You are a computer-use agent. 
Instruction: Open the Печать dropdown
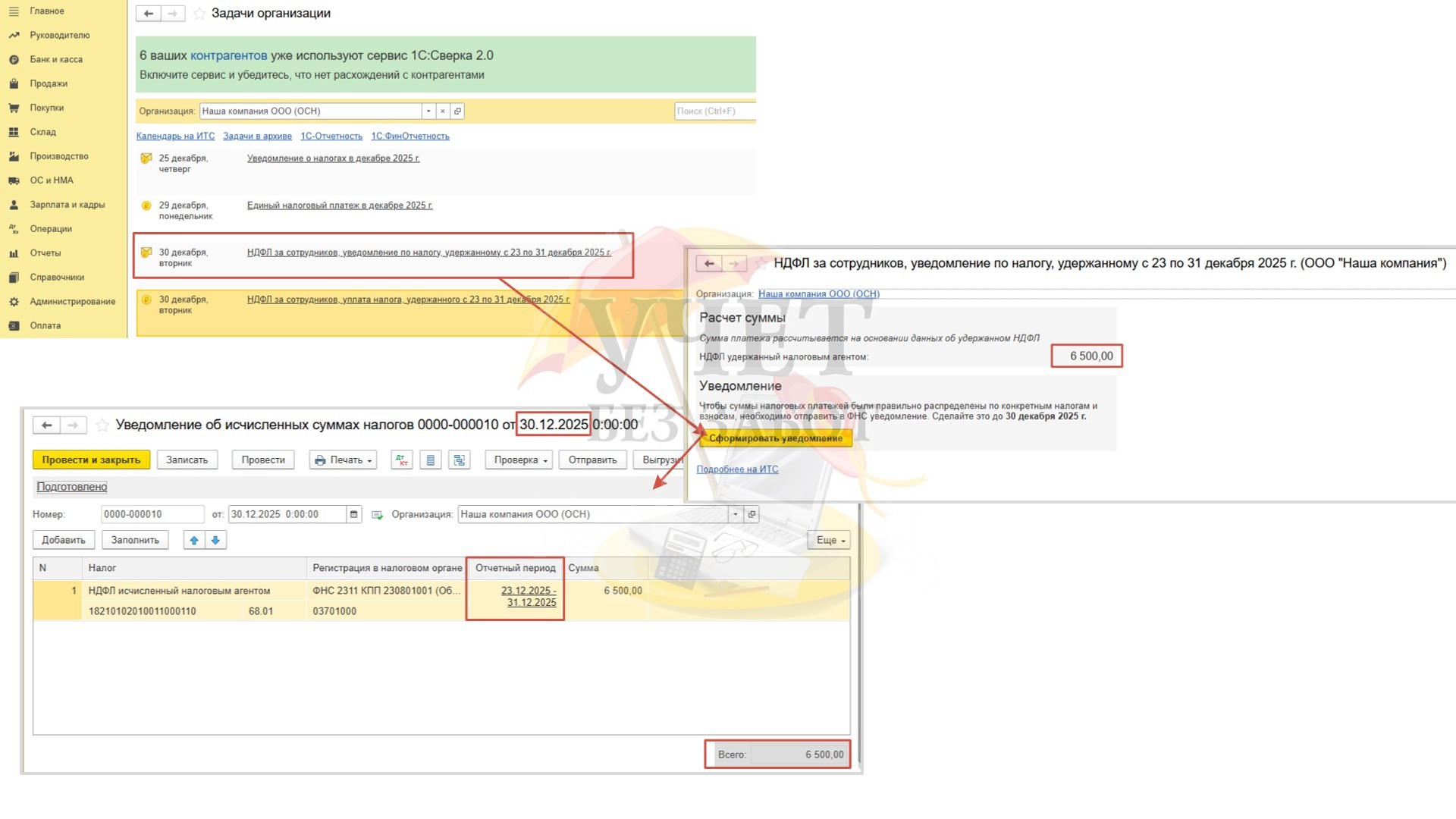click(x=343, y=460)
